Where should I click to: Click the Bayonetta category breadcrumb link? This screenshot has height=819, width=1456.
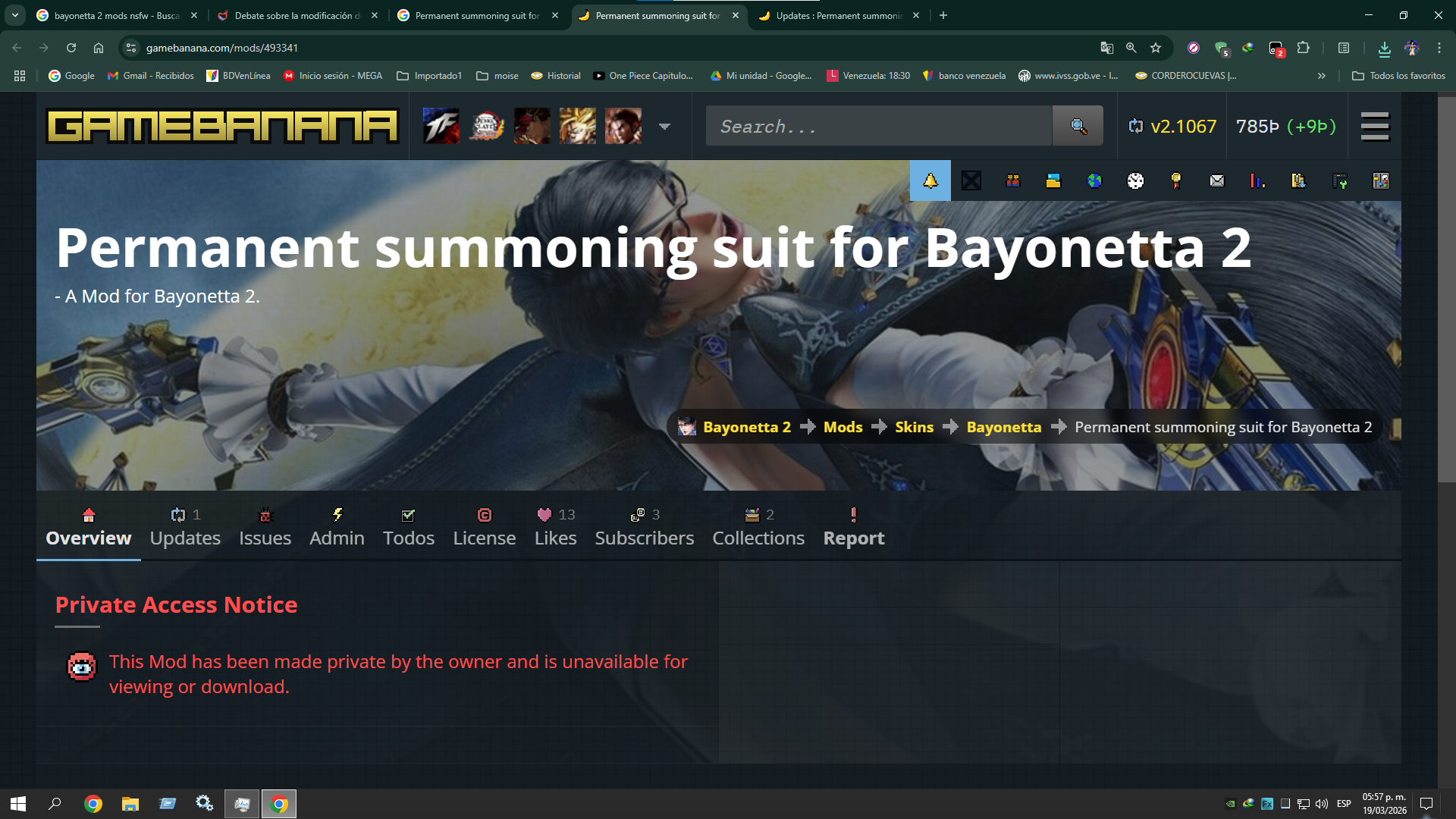point(1004,427)
